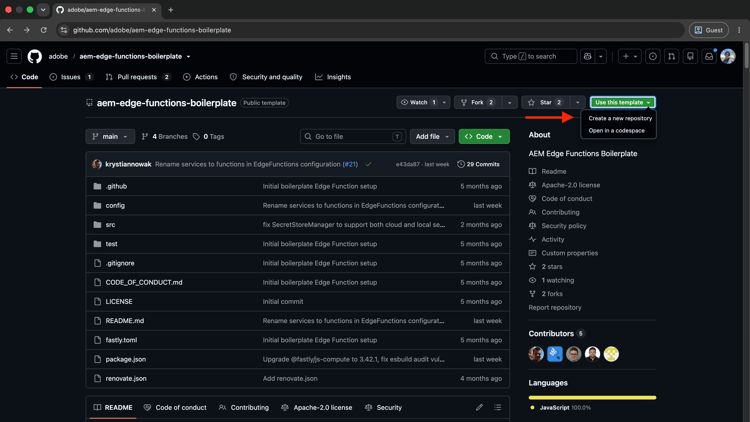This screenshot has width=750, height=422.
Task: Open the repositories icon in header
Action: [x=690, y=56]
